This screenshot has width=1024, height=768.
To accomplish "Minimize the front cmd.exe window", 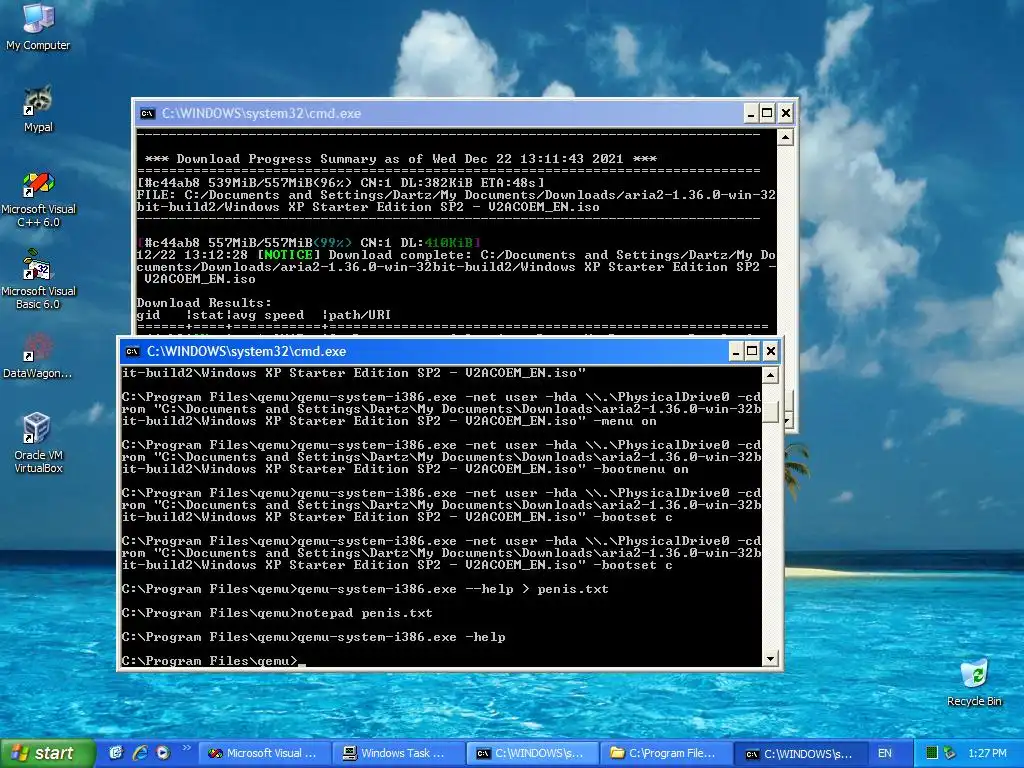I will click(x=736, y=351).
